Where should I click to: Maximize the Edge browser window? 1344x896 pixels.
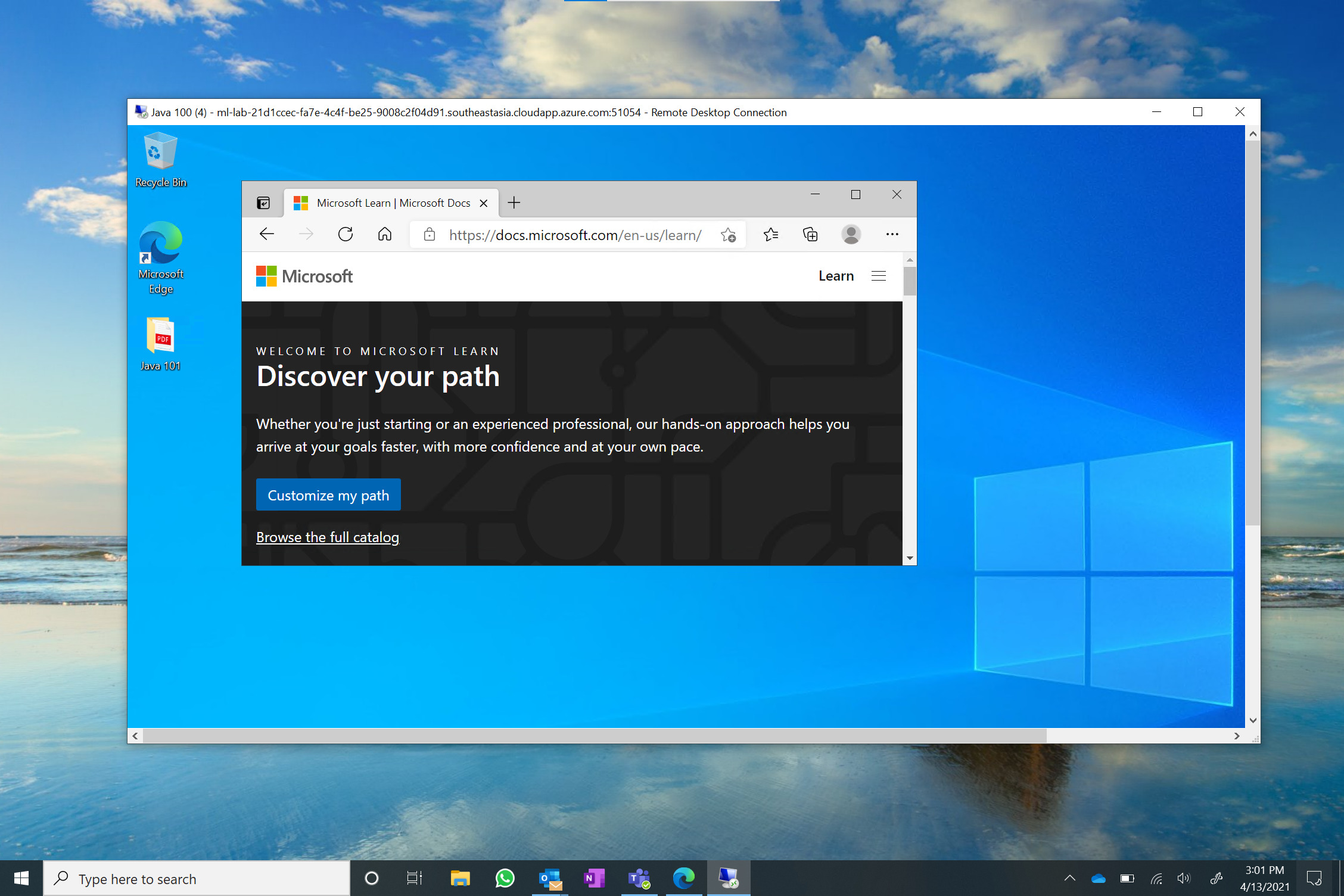coord(855,194)
